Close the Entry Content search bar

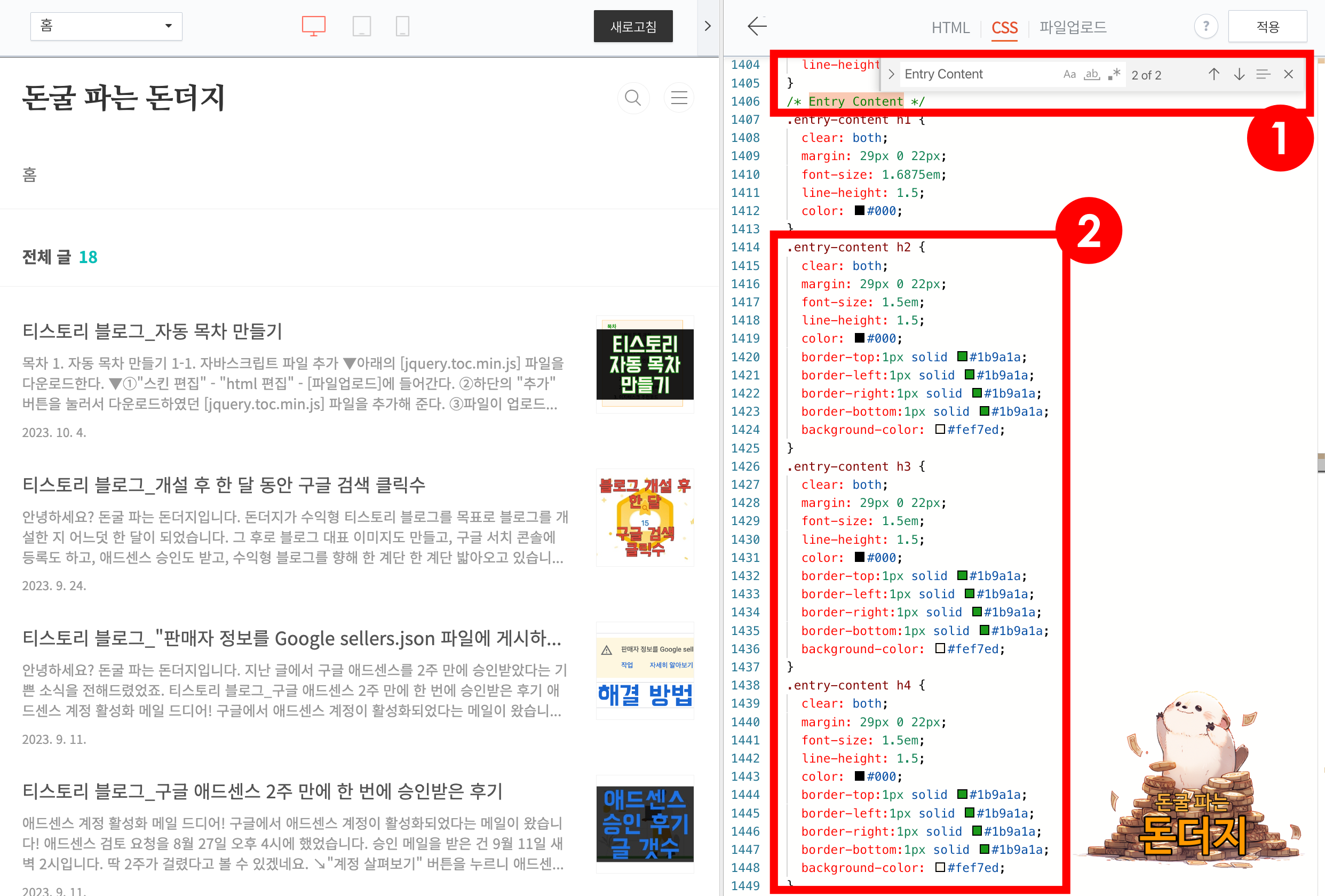coord(1288,74)
